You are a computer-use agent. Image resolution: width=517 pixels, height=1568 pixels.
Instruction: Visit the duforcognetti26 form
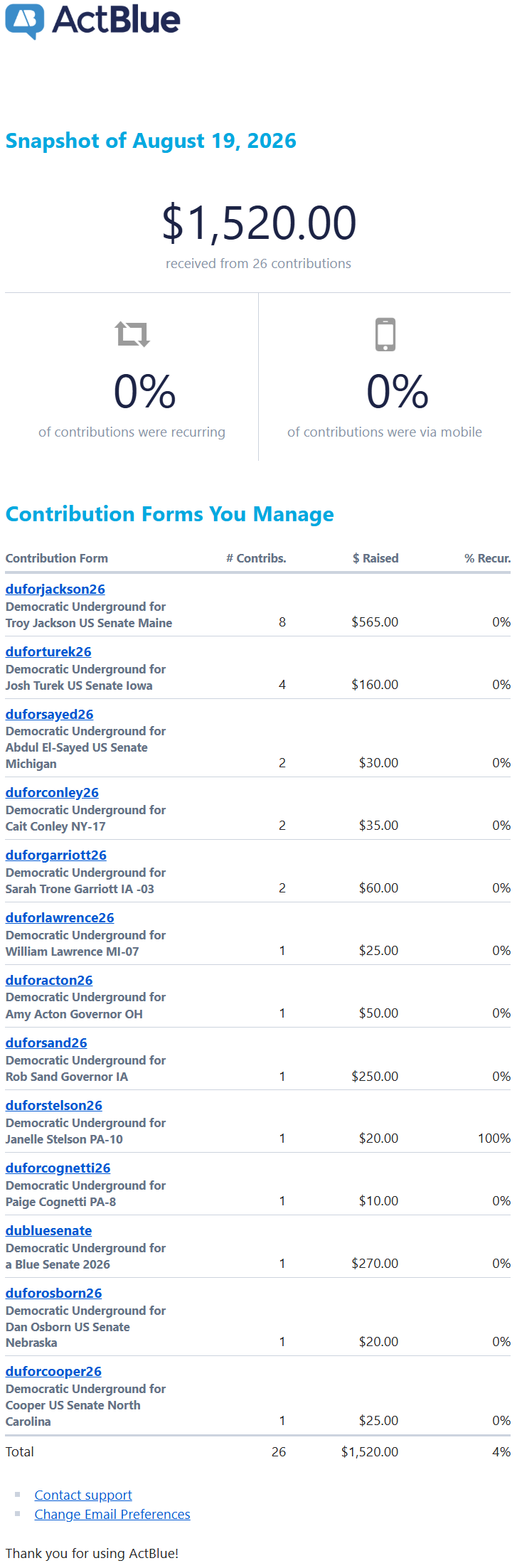coord(58,1168)
